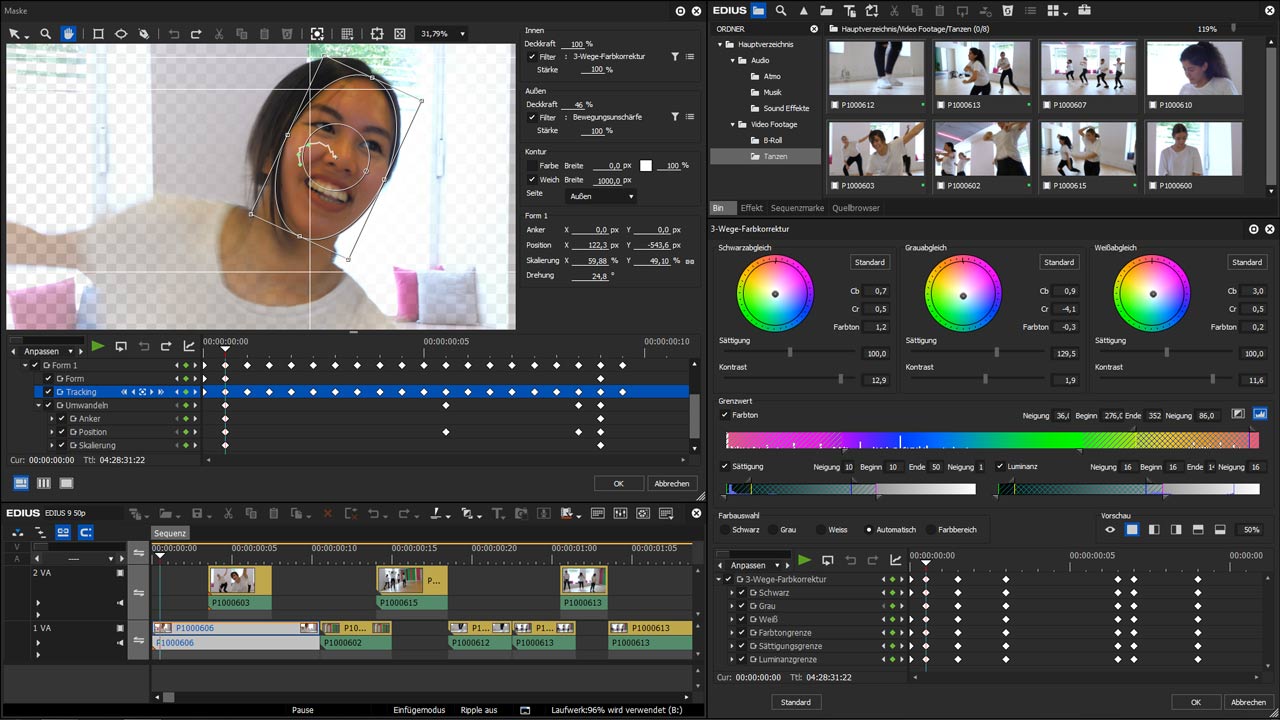
Task: Click the search icon in the EDIUS bin toolbar
Action: [781, 11]
